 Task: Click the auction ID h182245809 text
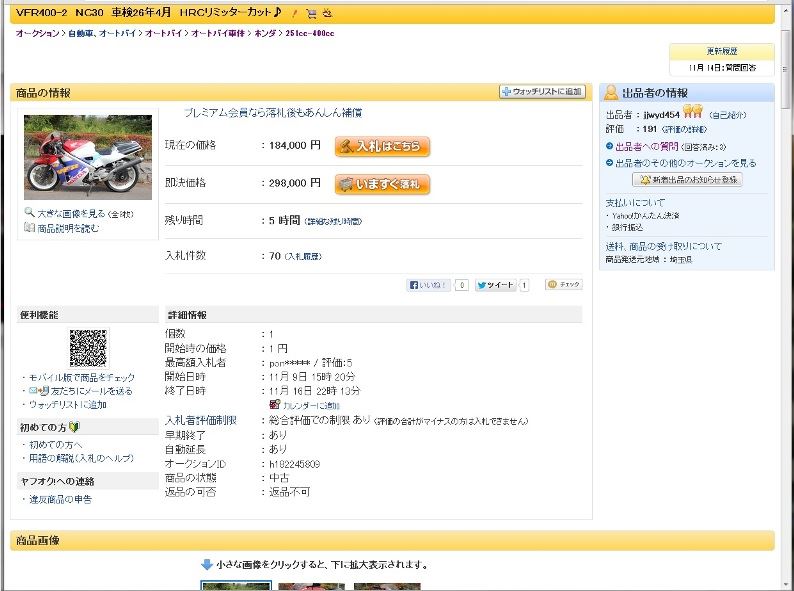294,464
